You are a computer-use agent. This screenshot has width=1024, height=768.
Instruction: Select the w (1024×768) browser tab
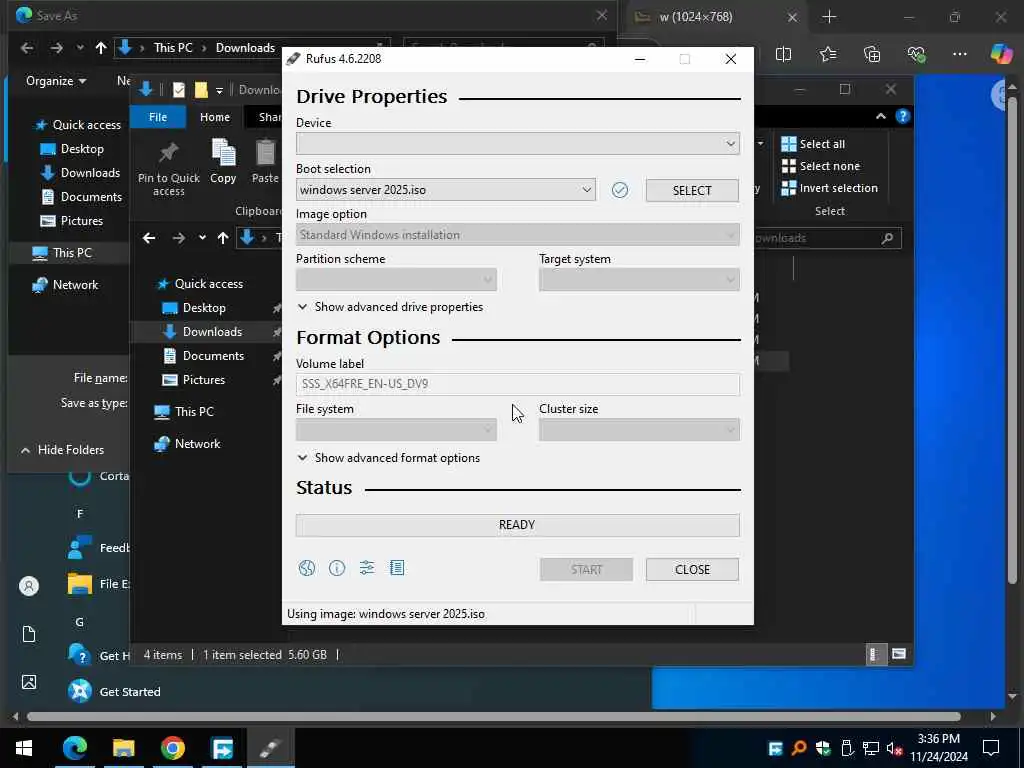point(716,17)
